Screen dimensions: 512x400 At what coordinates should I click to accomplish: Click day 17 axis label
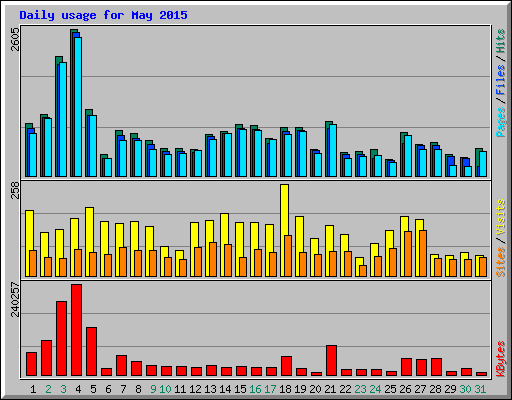click(x=270, y=389)
